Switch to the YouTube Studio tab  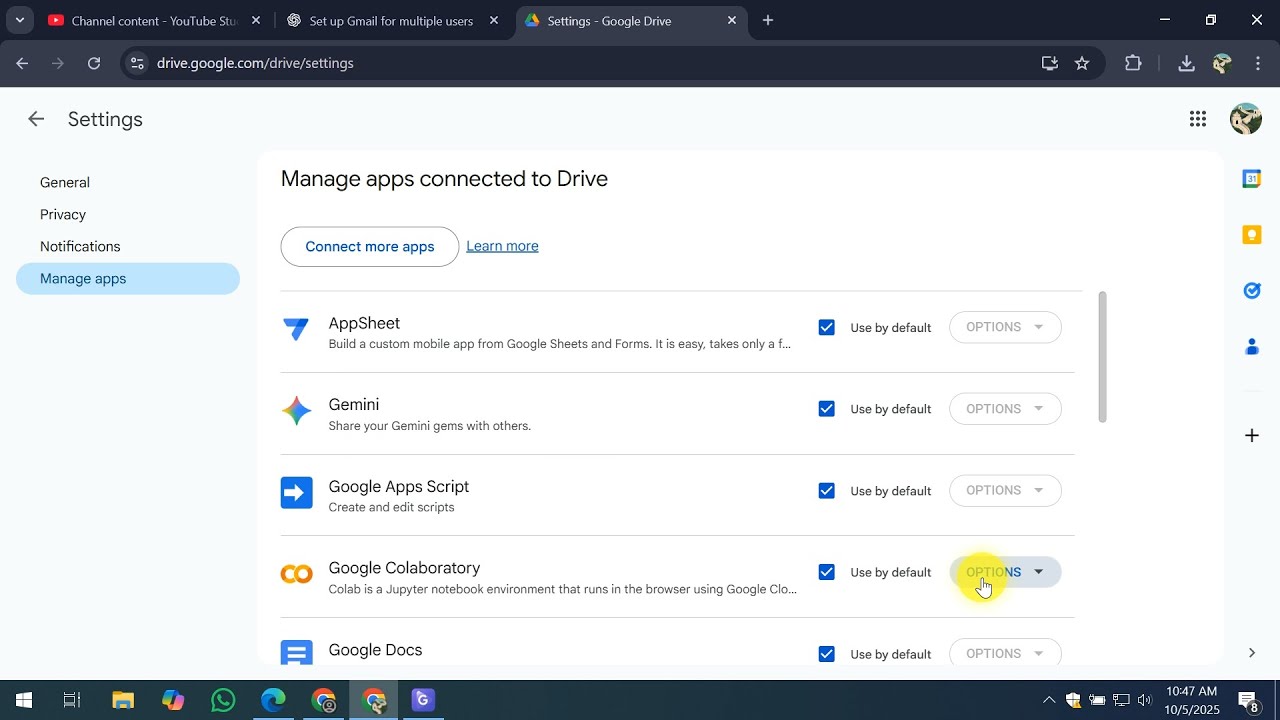[153, 20]
